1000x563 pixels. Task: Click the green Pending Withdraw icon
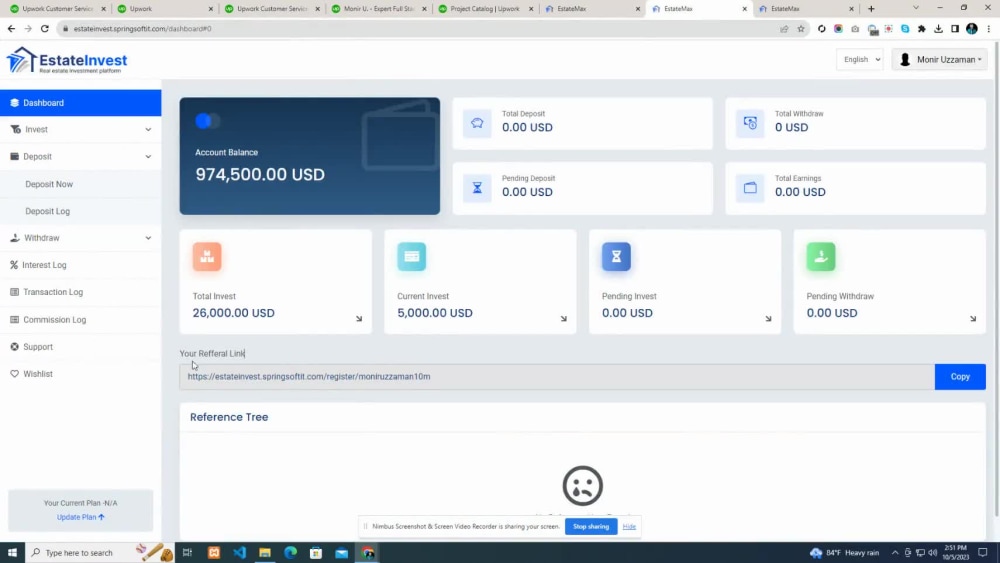click(x=821, y=256)
